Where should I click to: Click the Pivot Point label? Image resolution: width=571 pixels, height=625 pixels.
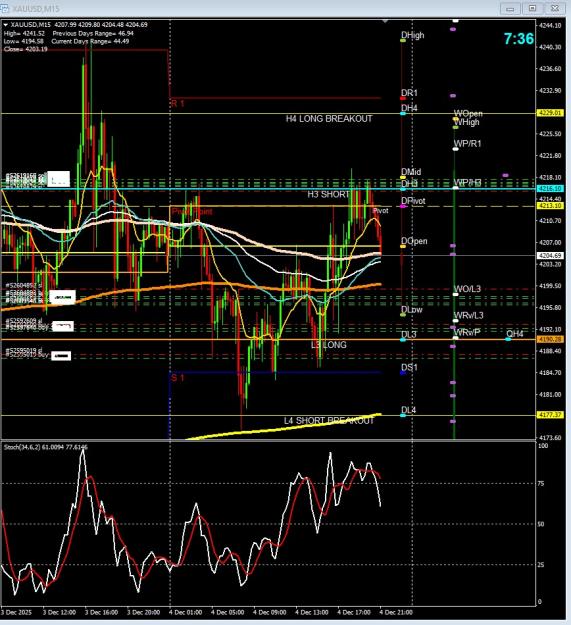pyautogui.click(x=192, y=211)
